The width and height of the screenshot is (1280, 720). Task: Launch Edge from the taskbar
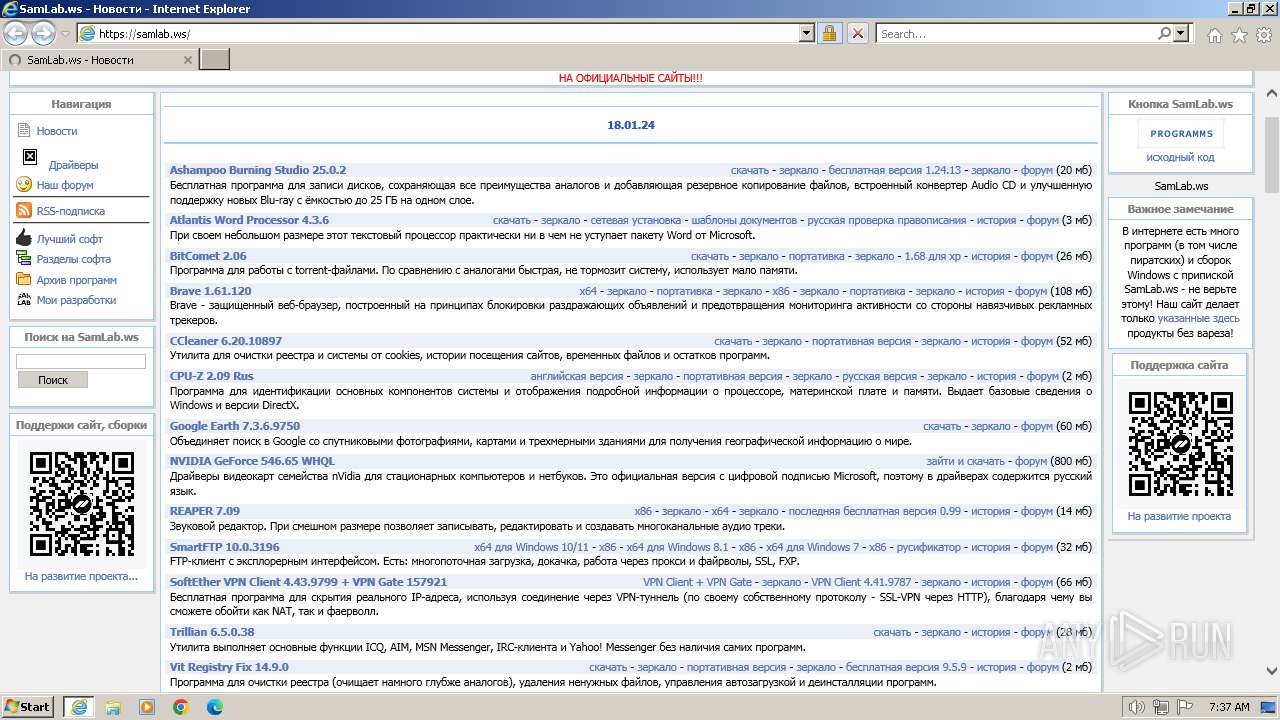click(215, 707)
